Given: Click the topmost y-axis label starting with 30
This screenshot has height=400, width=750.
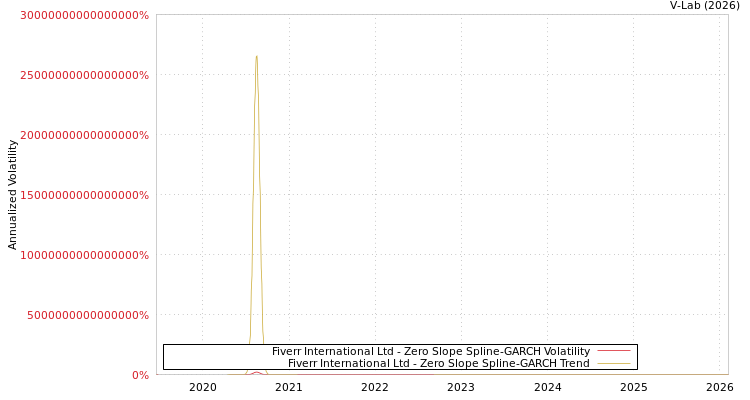Looking at the screenshot, I should [x=84, y=15].
